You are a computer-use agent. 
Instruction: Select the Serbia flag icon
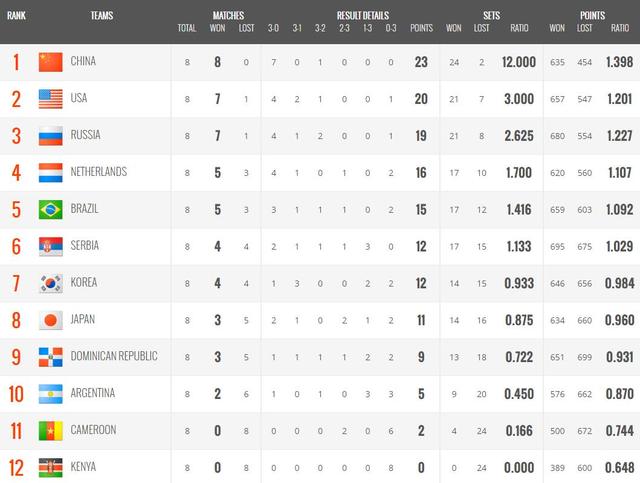click(x=50, y=246)
